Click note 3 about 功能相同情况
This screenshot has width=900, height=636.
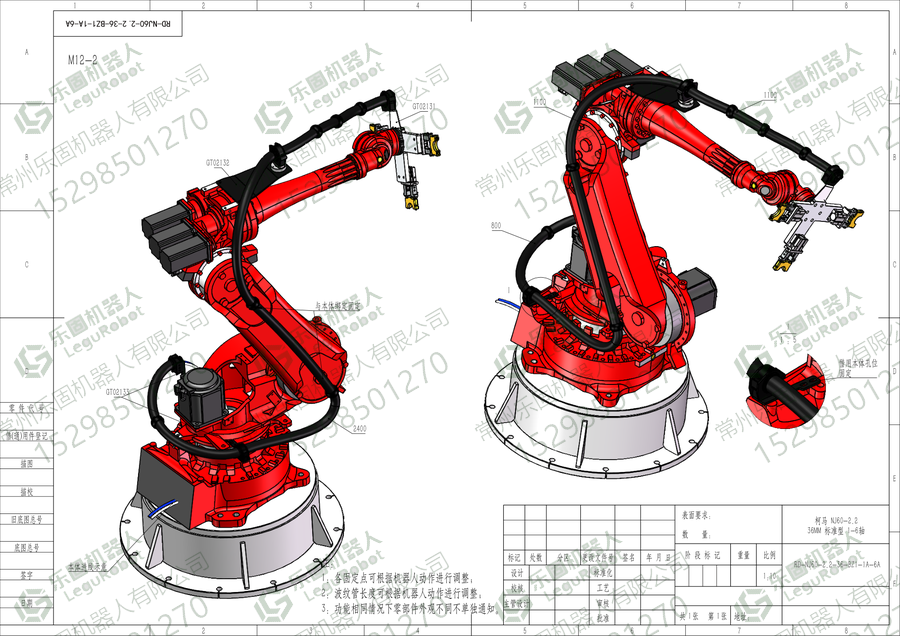[412, 608]
